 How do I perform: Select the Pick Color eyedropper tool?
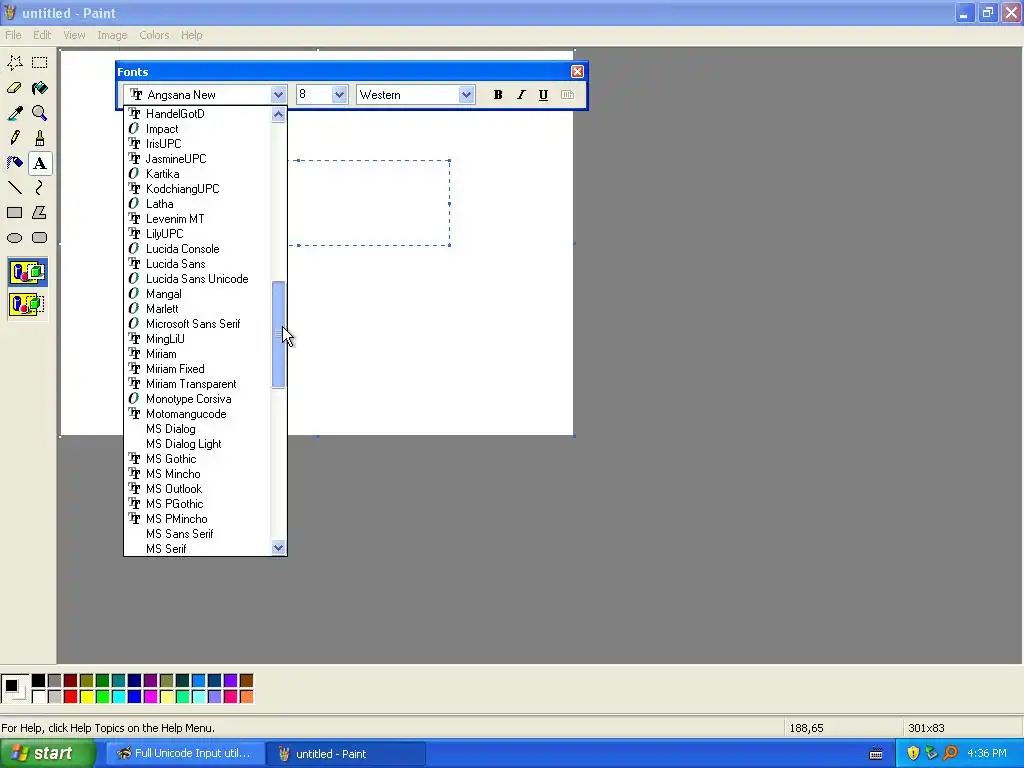click(x=14, y=113)
